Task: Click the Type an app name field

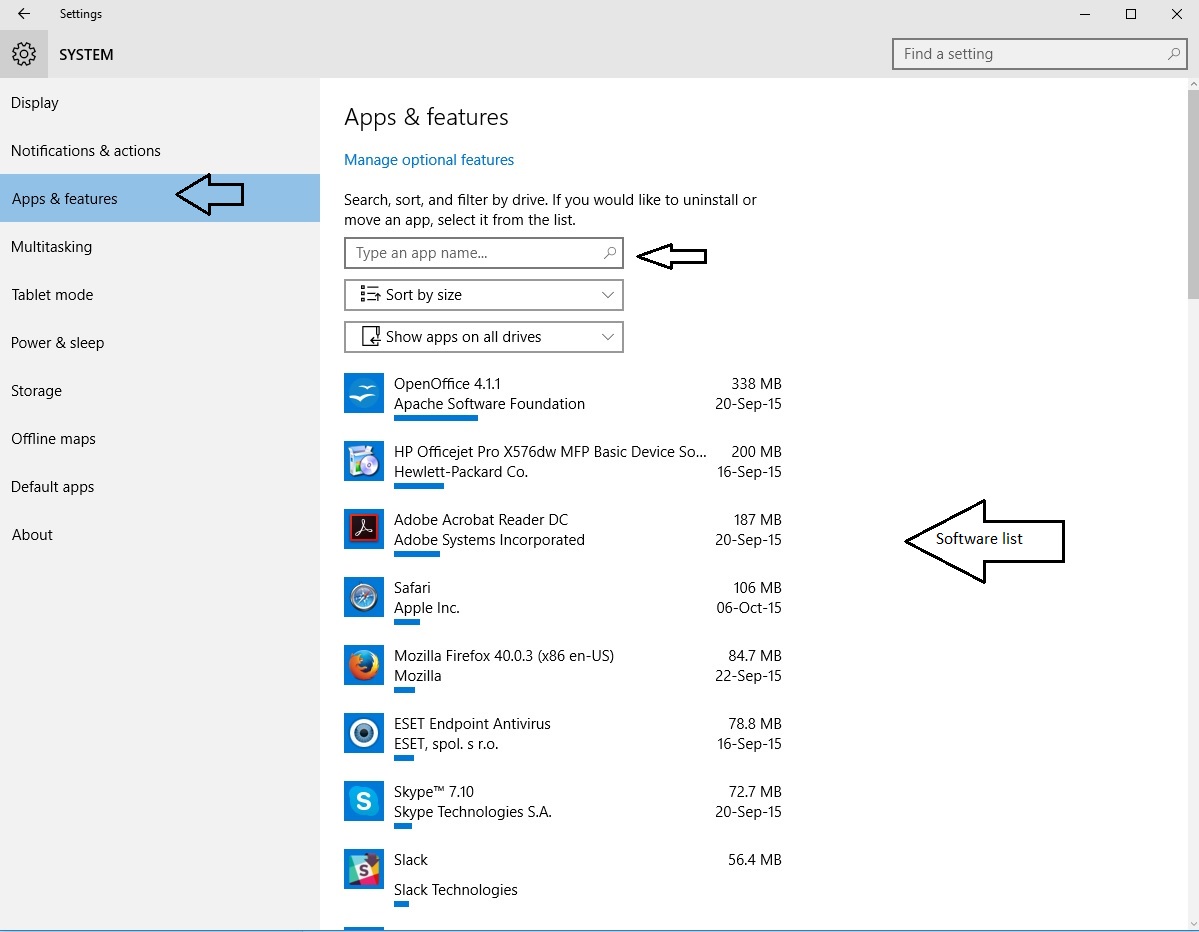Action: tap(484, 253)
